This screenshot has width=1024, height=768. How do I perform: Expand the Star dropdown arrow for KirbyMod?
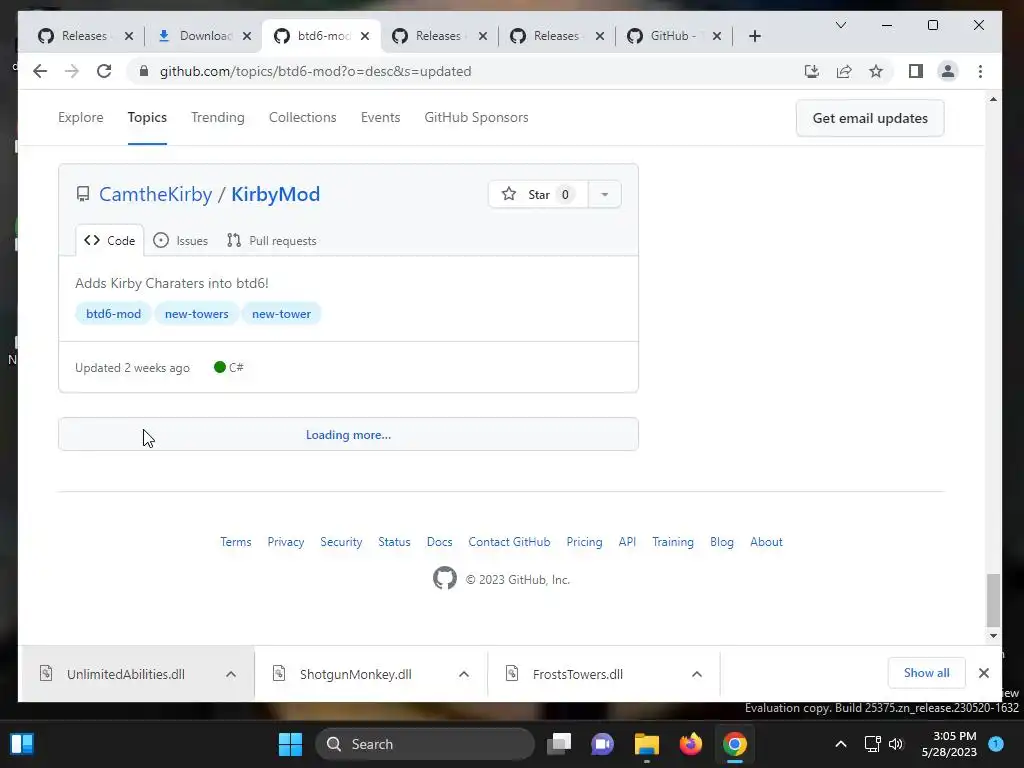(605, 195)
